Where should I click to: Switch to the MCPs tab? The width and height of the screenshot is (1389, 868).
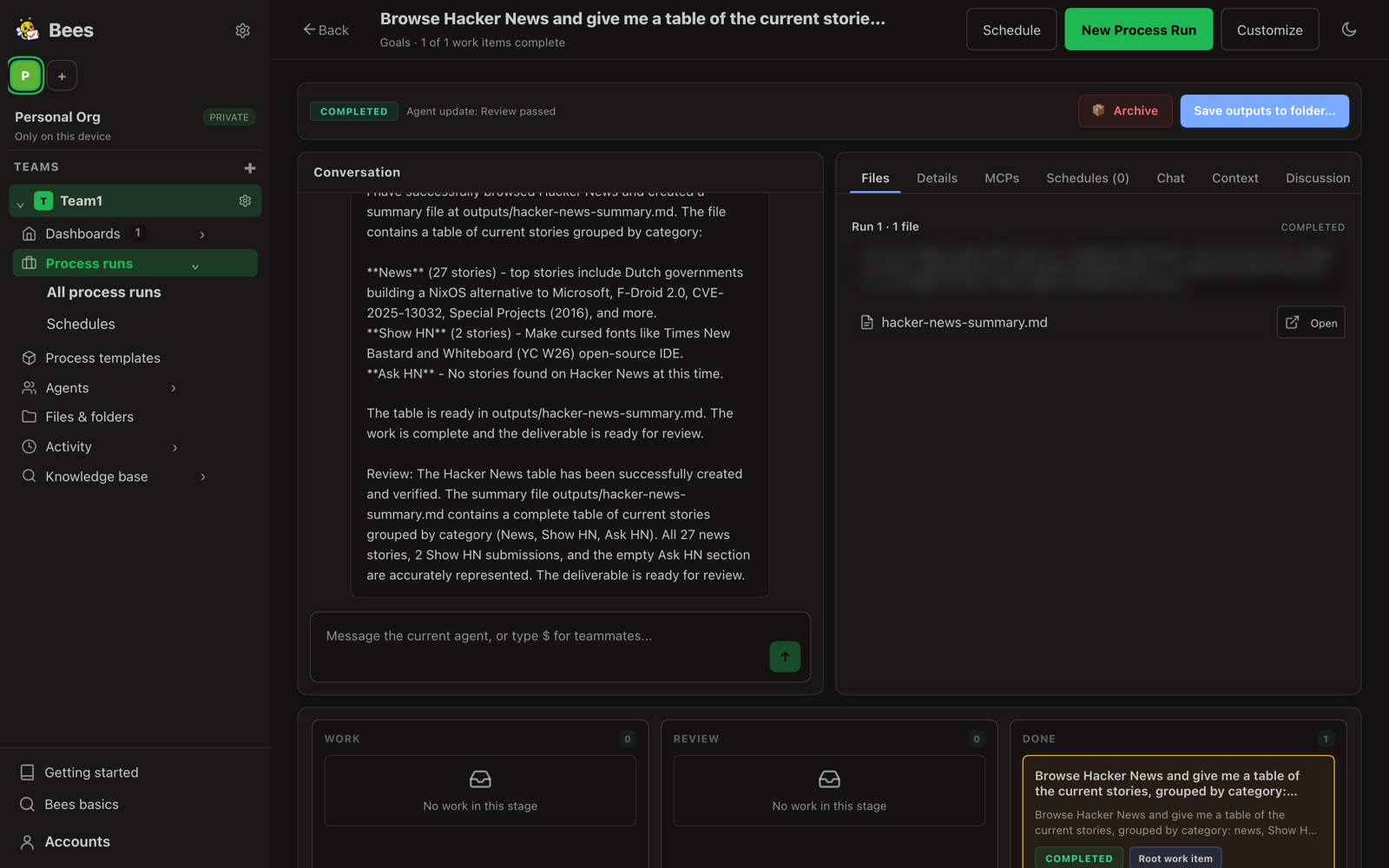1002,178
